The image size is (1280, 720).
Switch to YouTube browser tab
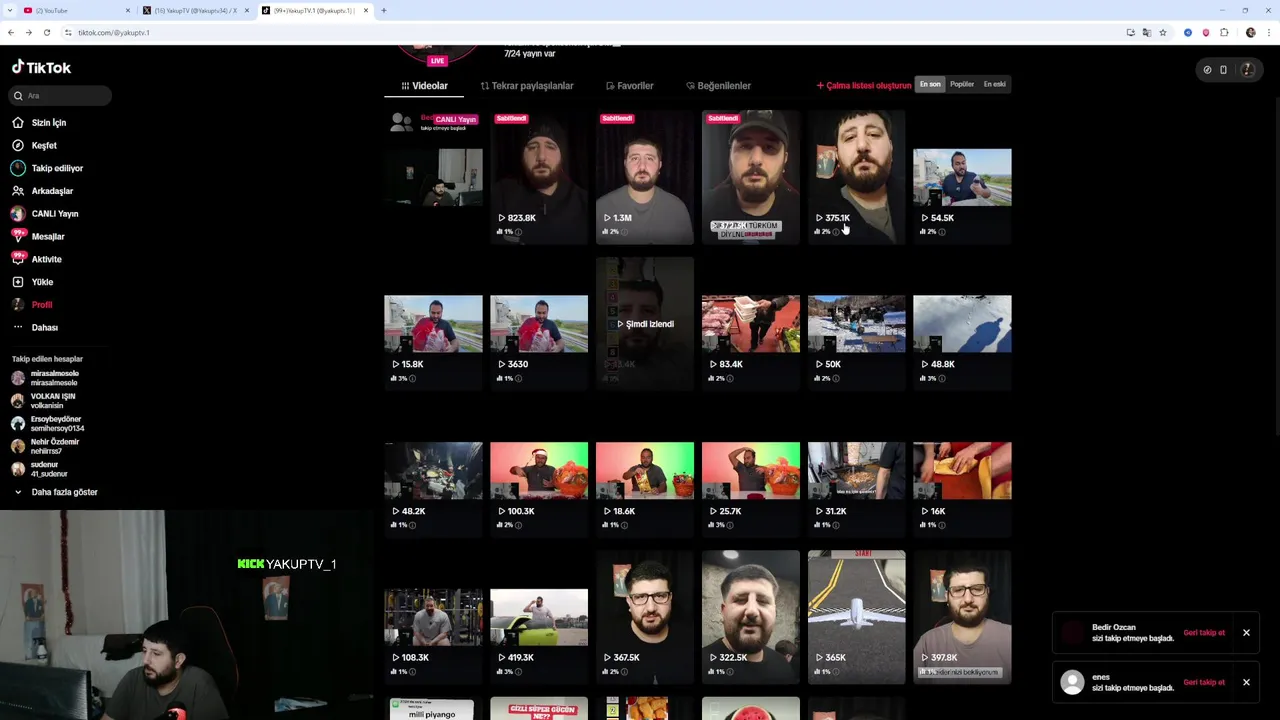coord(77,10)
